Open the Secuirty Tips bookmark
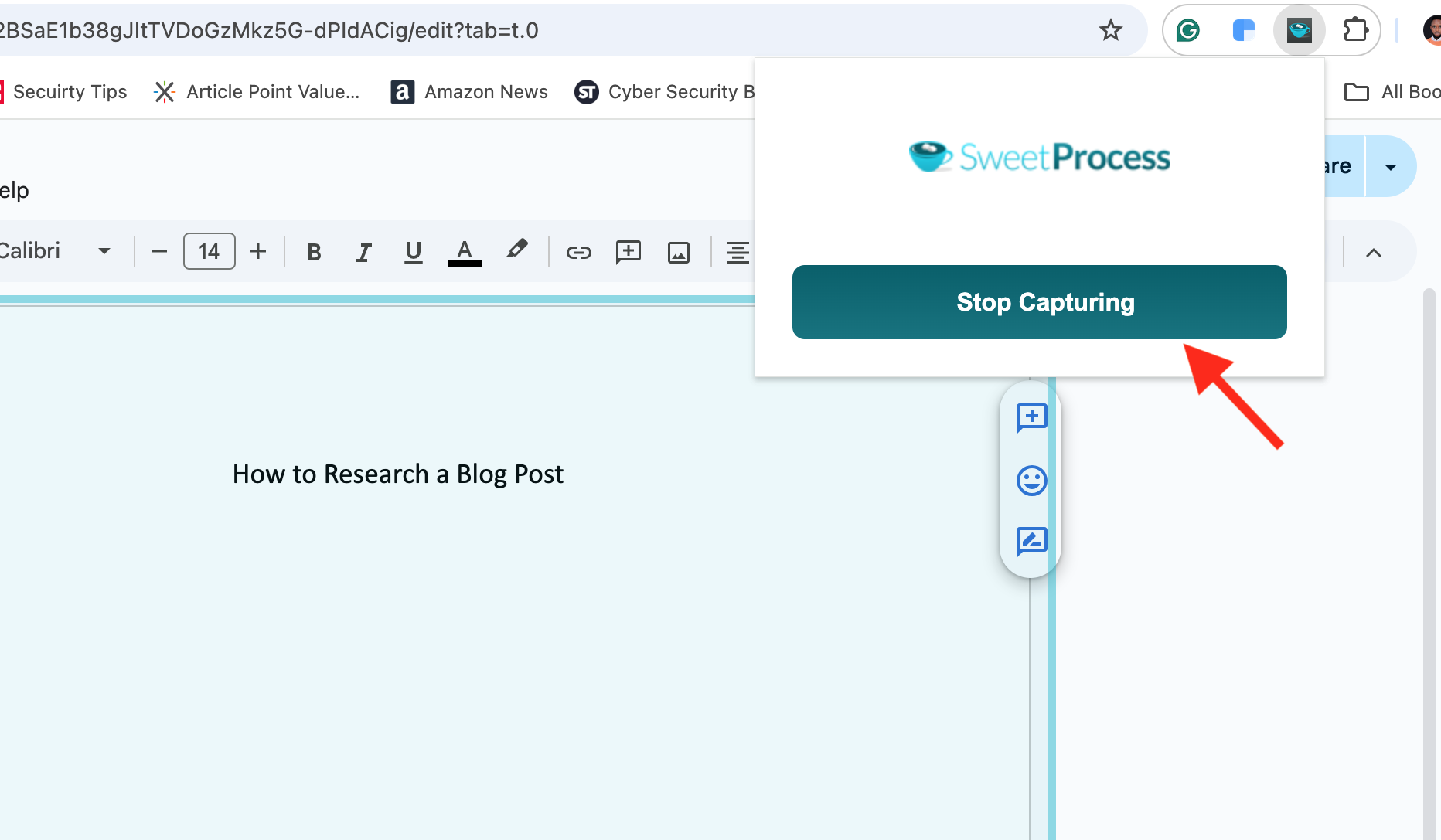Screen dimensions: 1441x840 point(64,92)
